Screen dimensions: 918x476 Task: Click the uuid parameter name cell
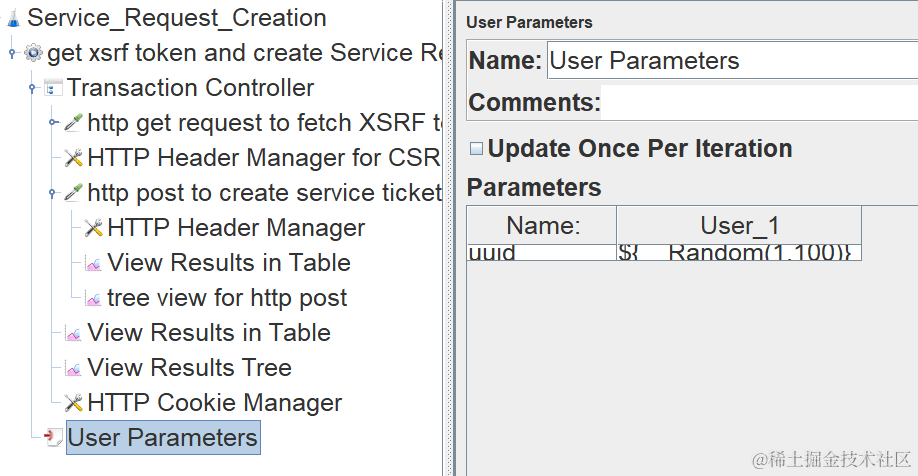click(x=542, y=252)
